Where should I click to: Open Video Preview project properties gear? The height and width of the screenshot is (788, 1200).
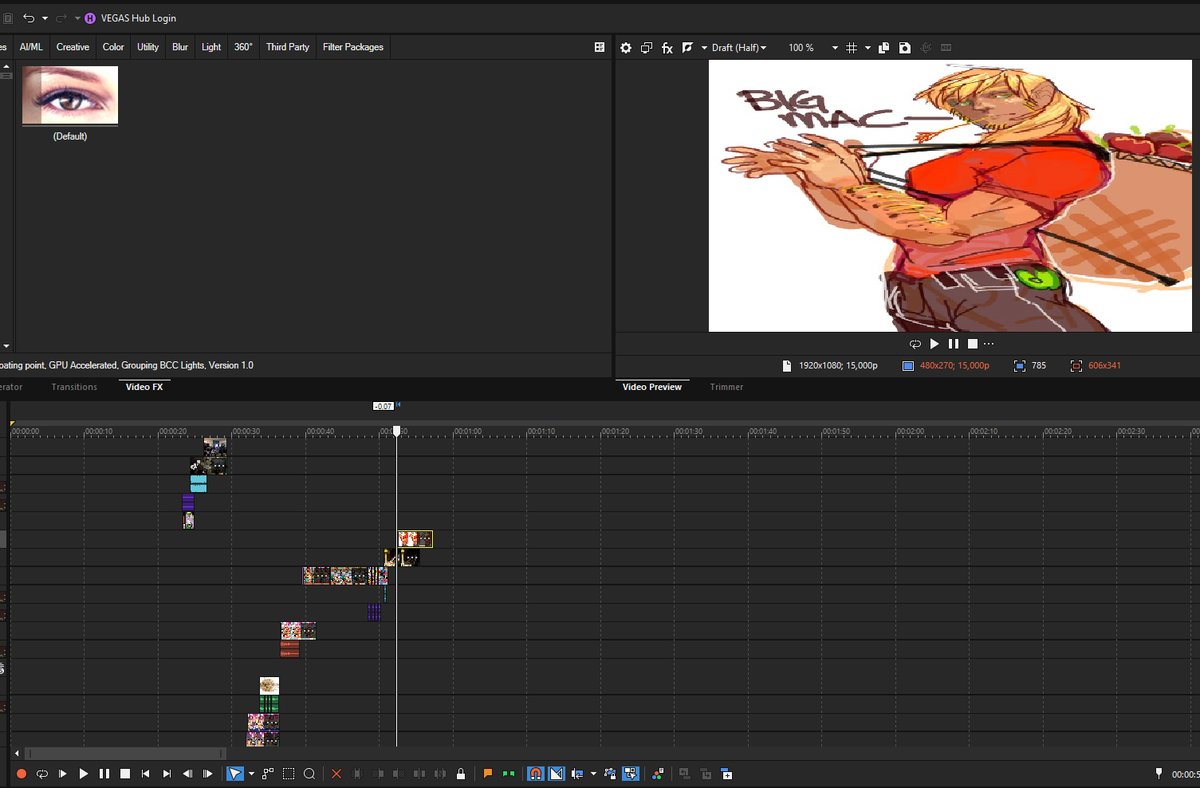pos(626,47)
